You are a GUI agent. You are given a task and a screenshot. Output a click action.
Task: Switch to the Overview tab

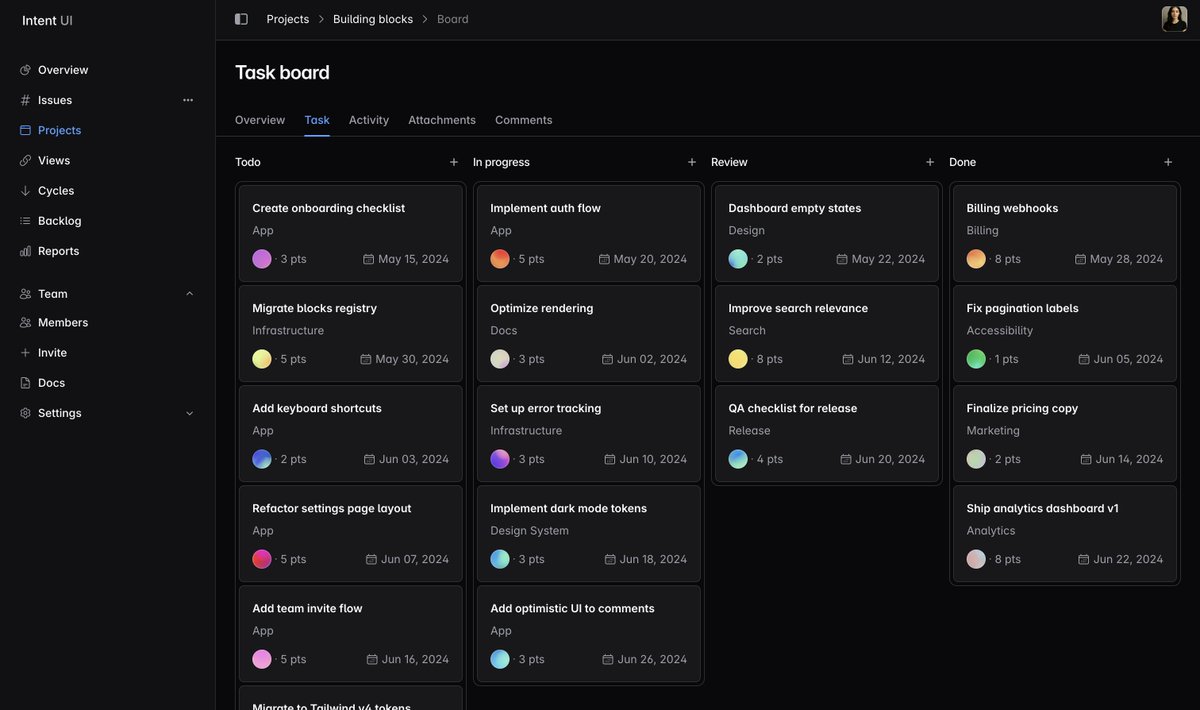point(260,120)
